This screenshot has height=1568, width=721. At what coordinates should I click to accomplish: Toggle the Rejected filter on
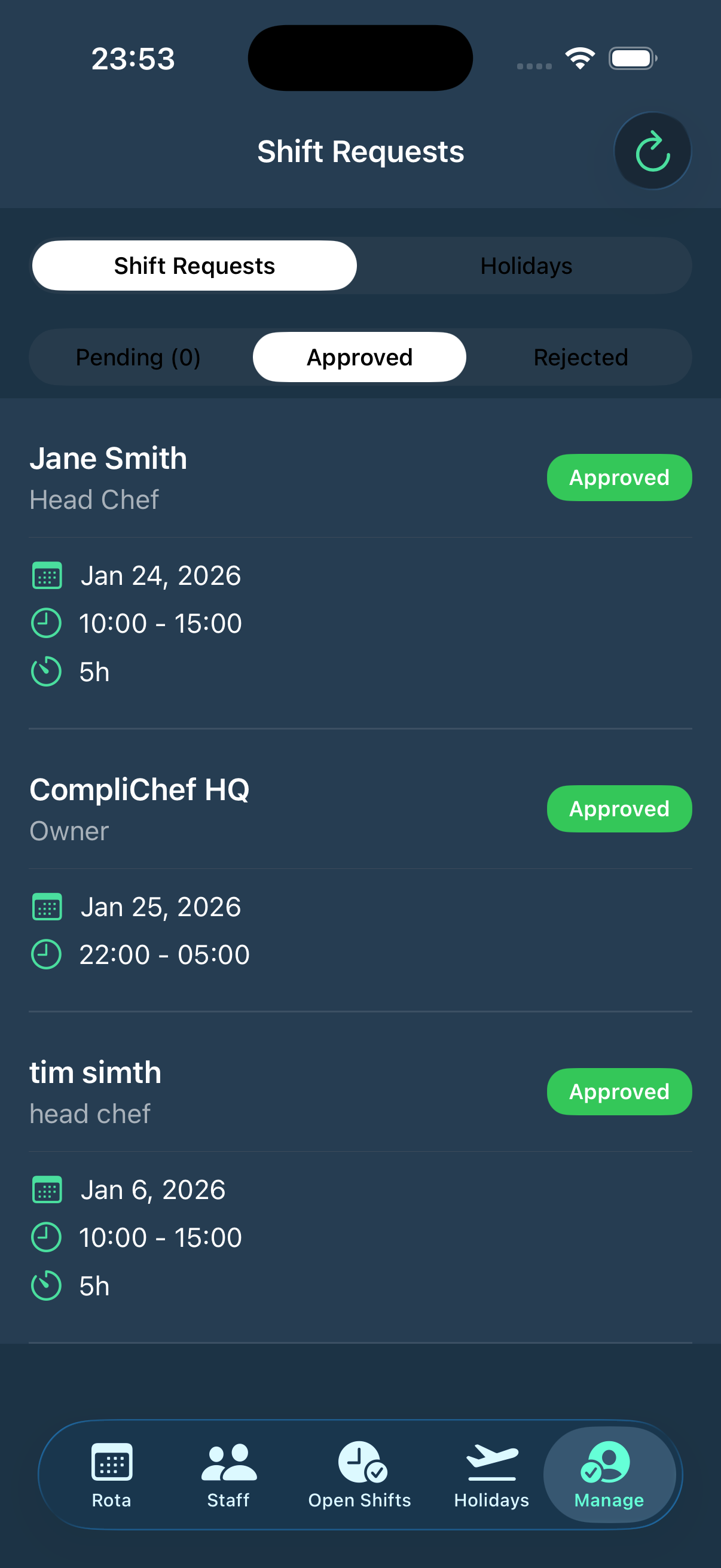click(580, 357)
